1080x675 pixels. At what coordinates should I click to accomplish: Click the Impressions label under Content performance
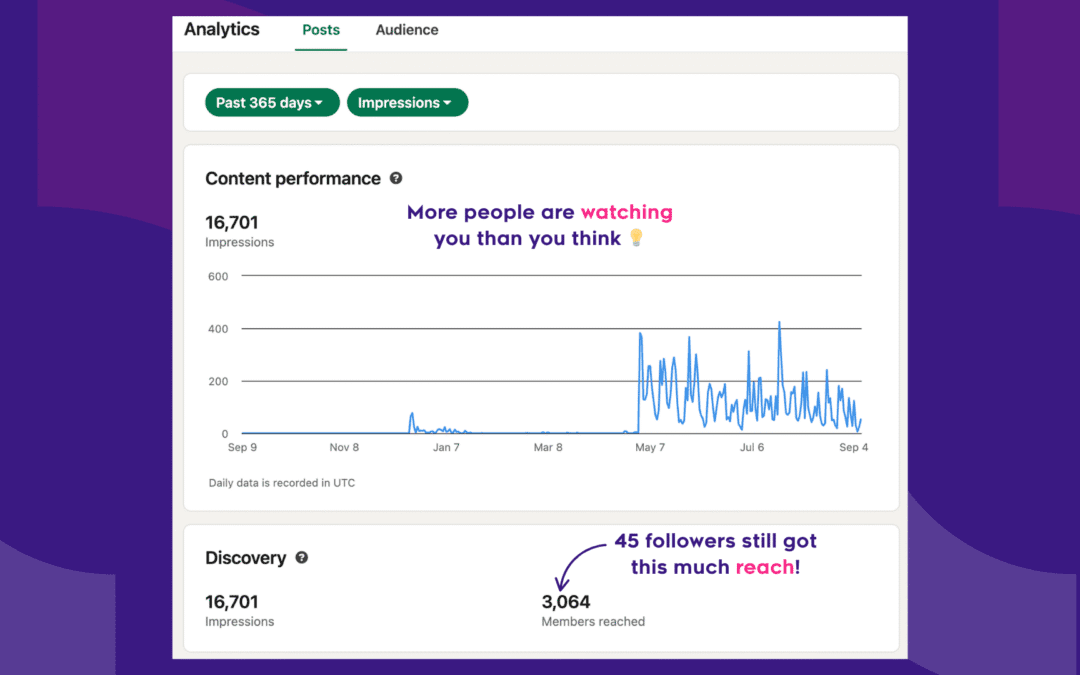[240, 242]
